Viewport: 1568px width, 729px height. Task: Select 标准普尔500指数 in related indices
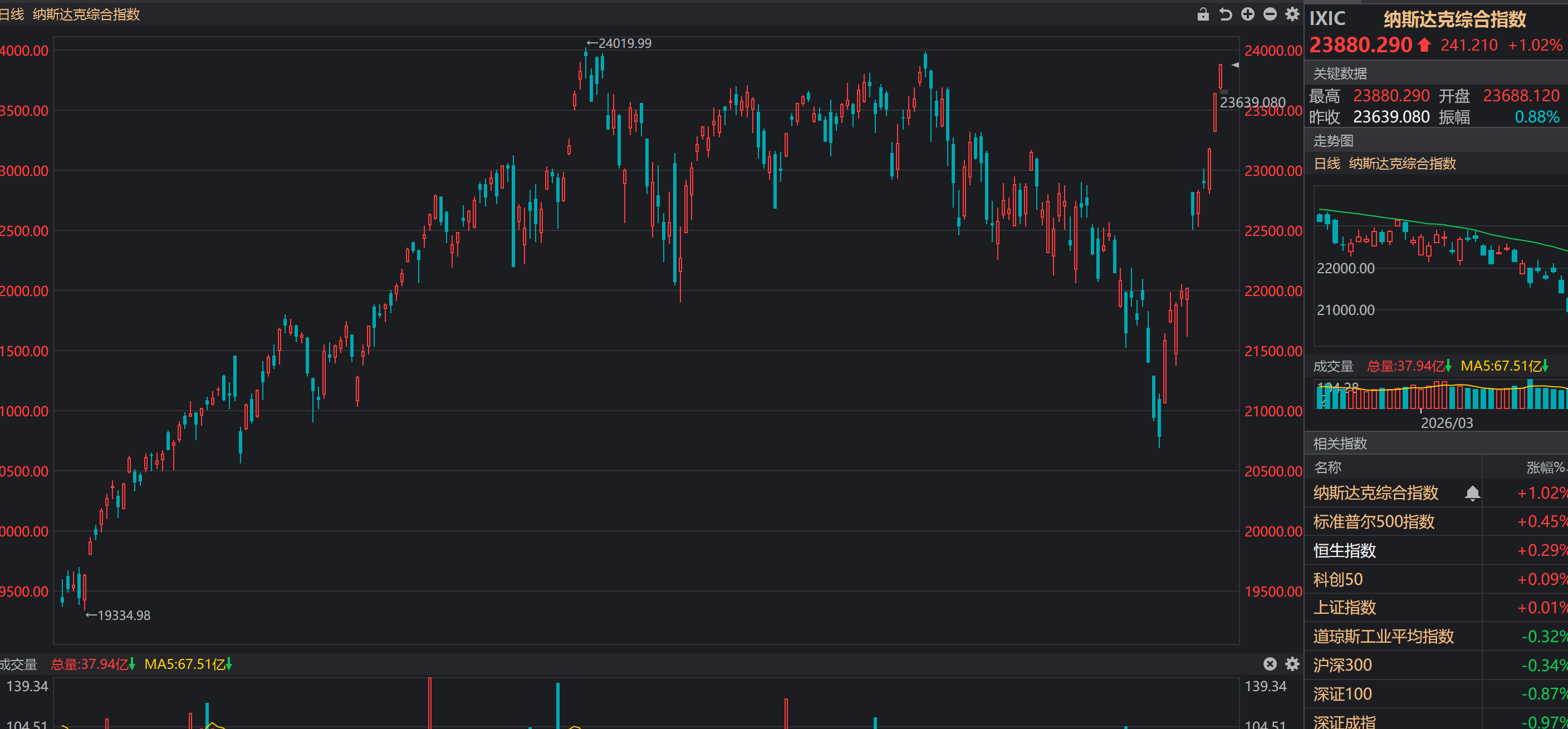(1373, 521)
